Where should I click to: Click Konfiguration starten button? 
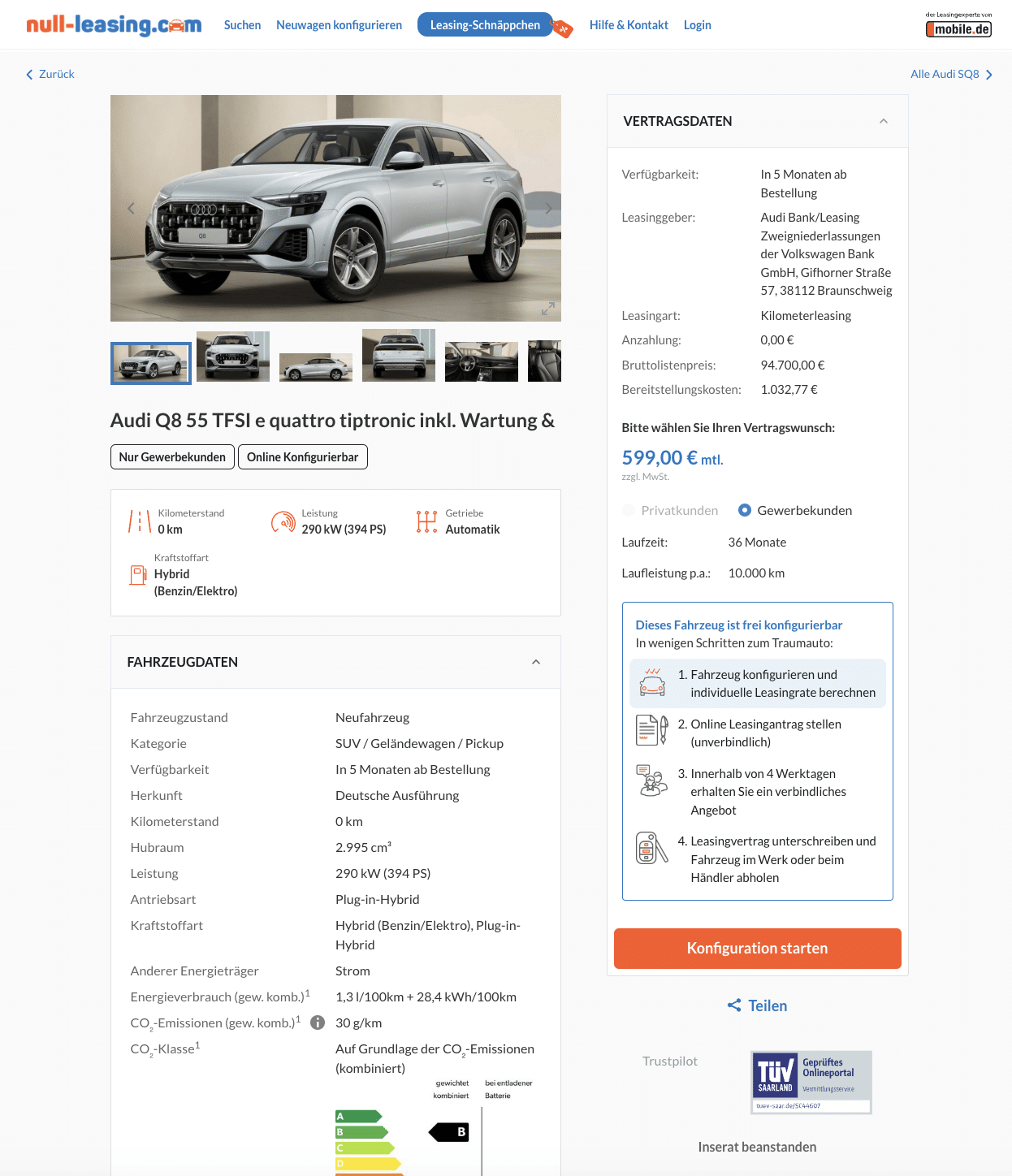pos(757,949)
